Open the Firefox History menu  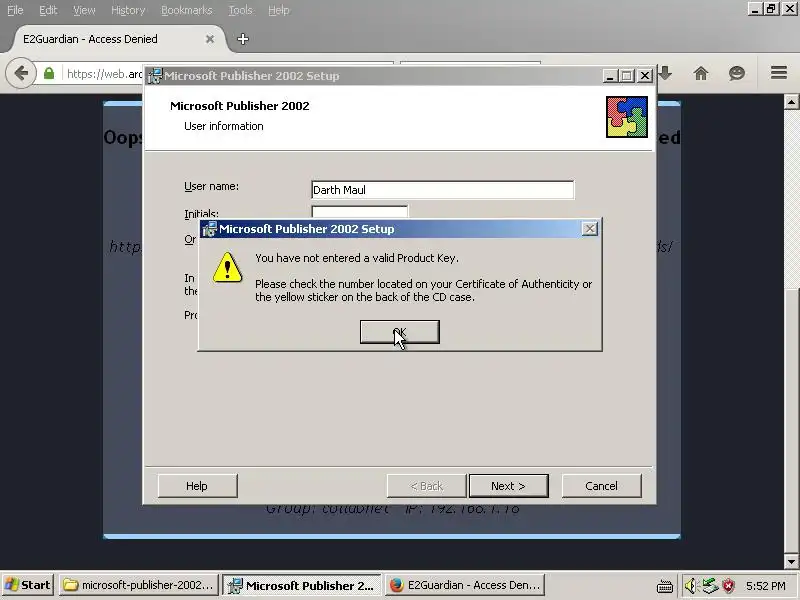[128, 10]
